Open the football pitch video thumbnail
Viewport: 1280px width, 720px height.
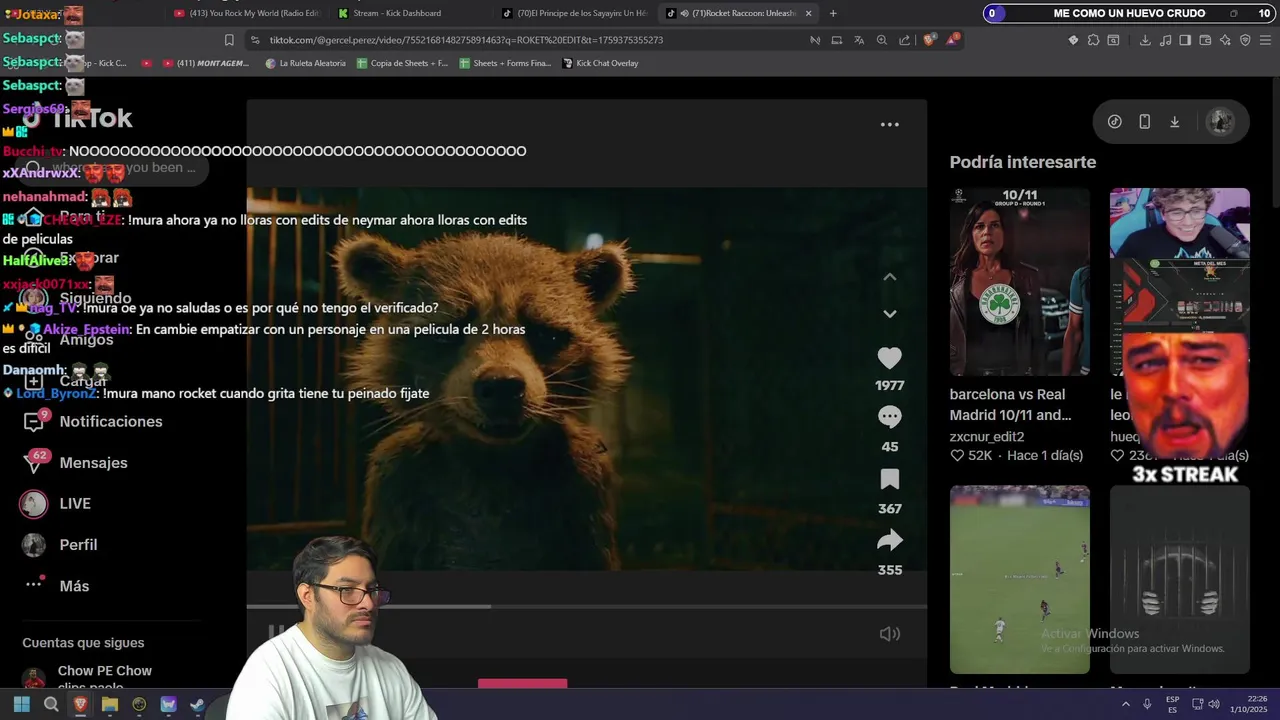(1019, 580)
